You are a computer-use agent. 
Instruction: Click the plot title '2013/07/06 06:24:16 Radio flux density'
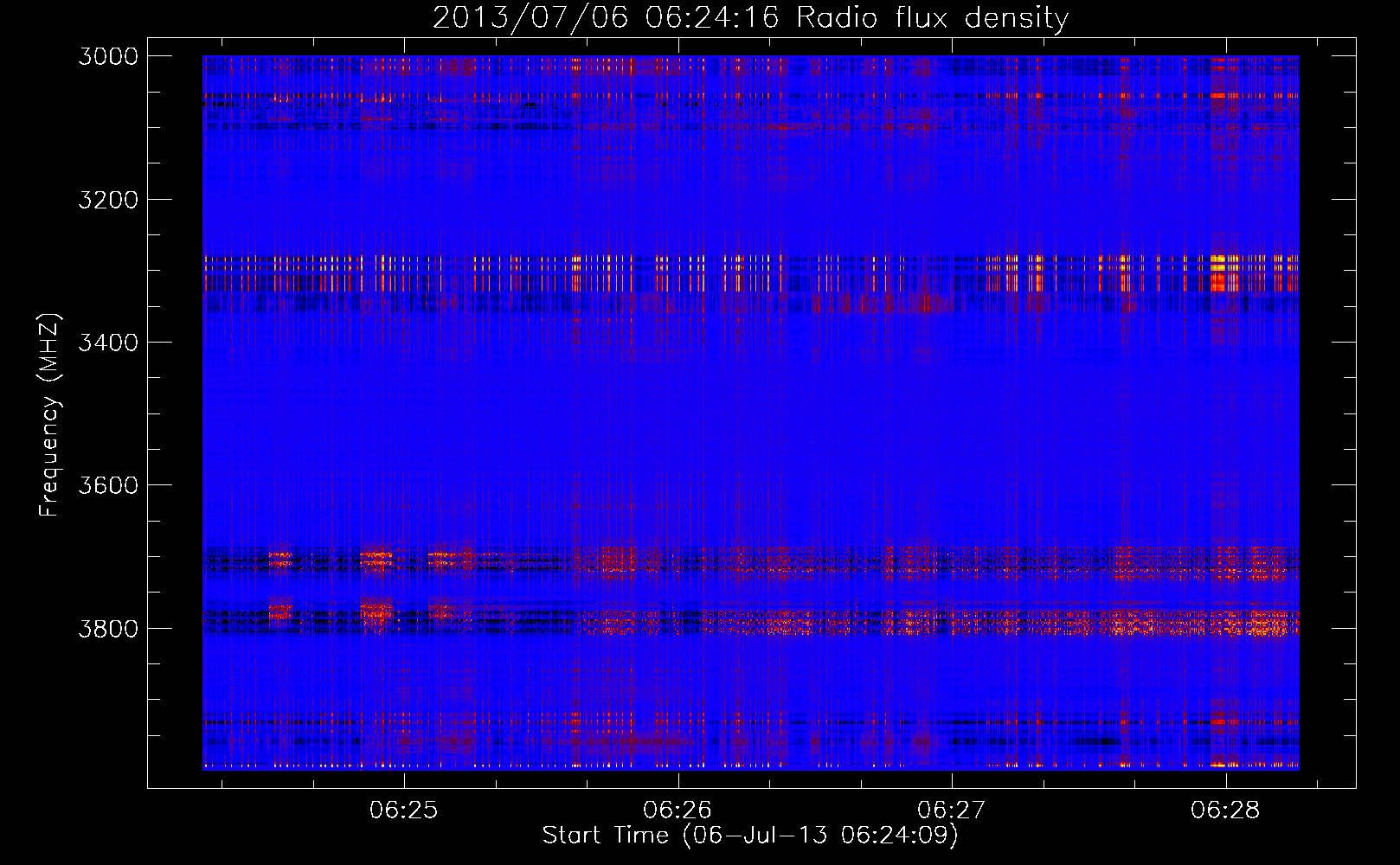click(x=750, y=17)
